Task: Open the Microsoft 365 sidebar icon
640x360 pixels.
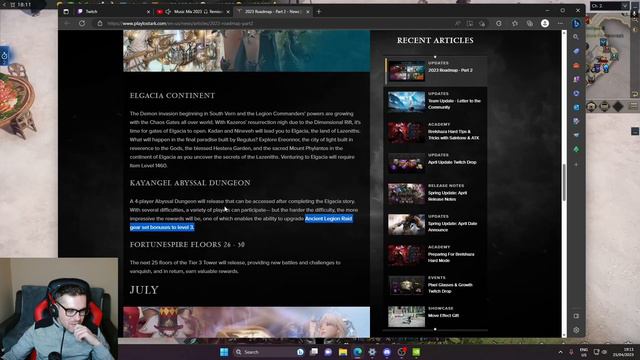Action: (576, 93)
